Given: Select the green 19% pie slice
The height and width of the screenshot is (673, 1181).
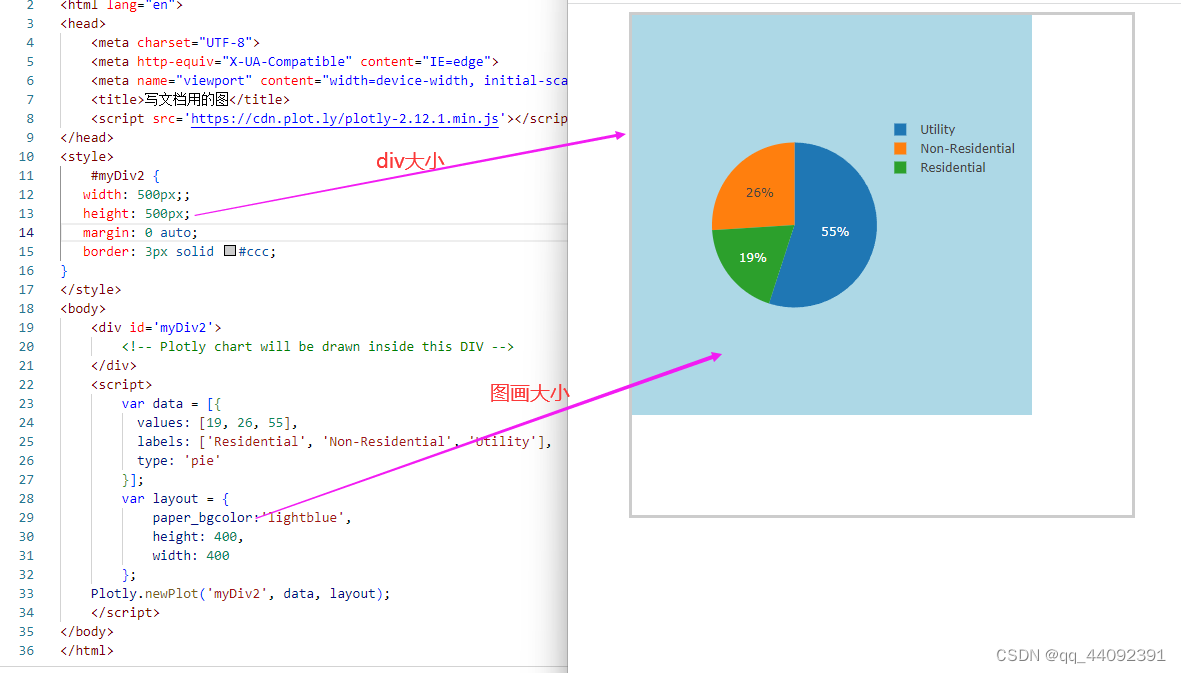Looking at the screenshot, I should coord(752,257).
